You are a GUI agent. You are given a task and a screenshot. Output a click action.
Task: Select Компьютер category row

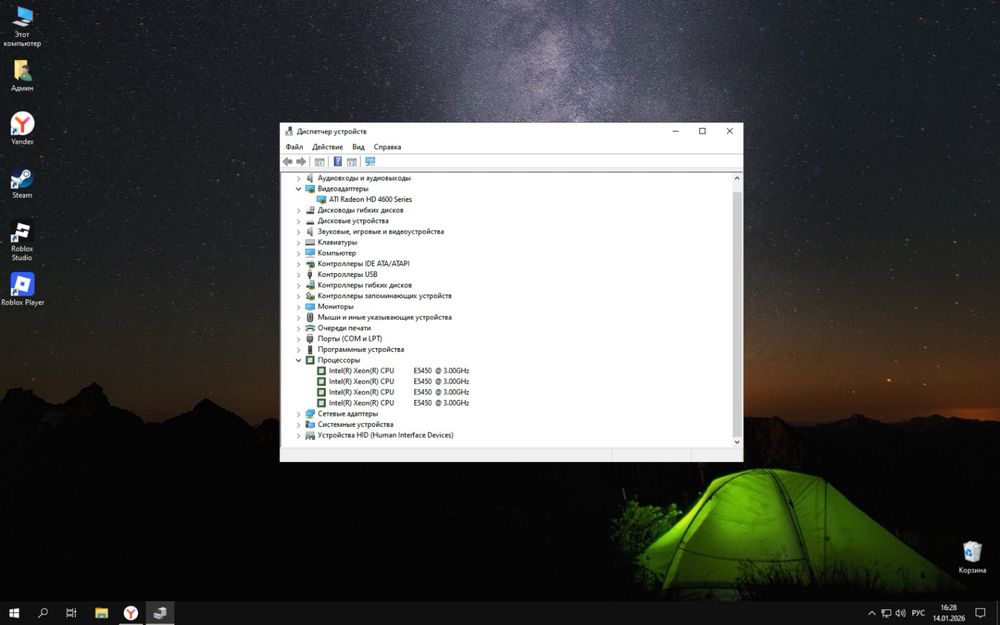[337, 253]
